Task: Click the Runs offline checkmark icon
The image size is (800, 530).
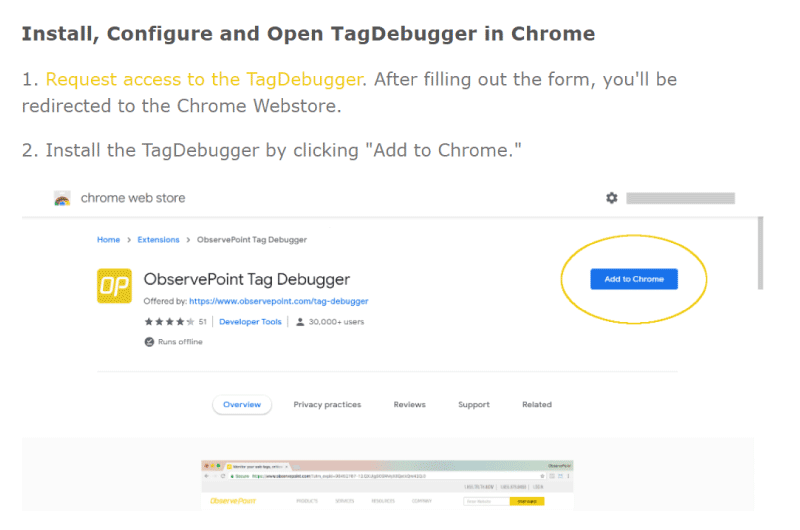Action: pyautogui.click(x=149, y=342)
